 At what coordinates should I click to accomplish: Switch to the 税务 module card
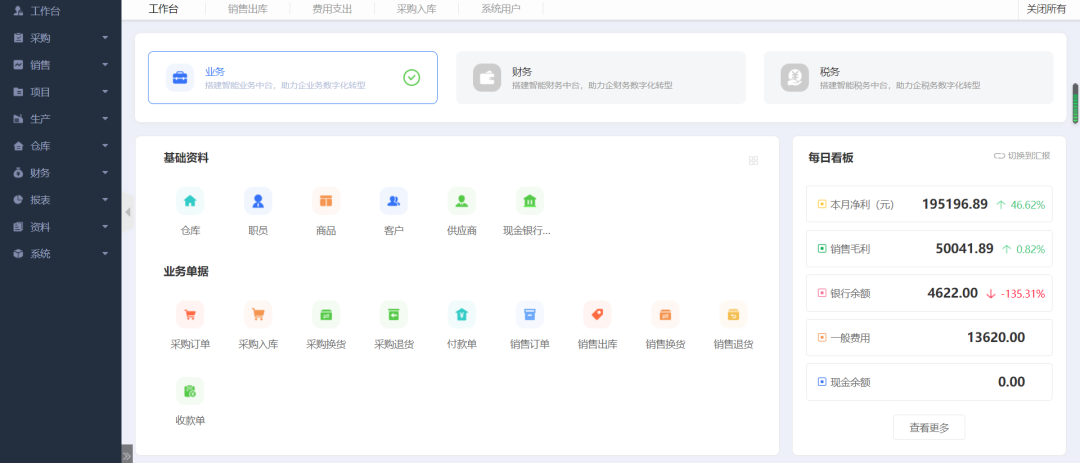pyautogui.click(x=907, y=78)
